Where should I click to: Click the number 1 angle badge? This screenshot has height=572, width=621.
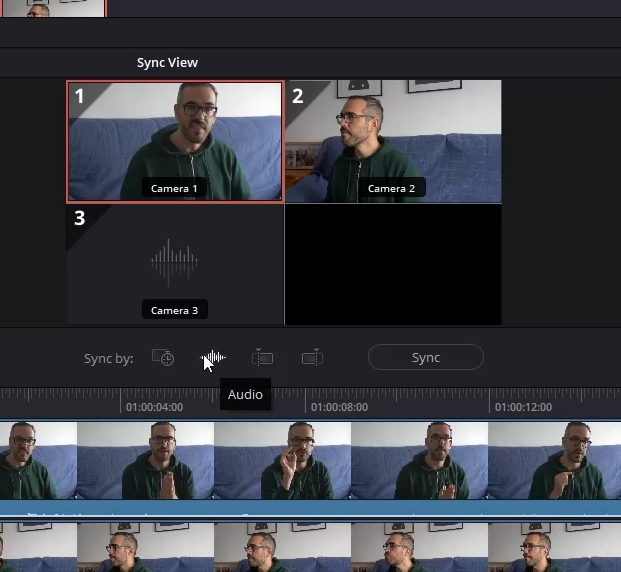[79, 96]
